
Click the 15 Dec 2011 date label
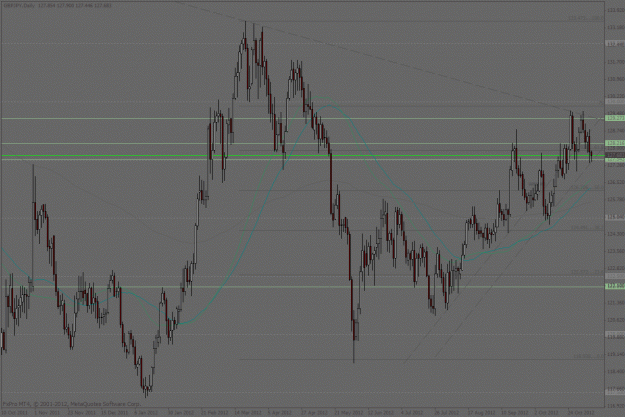pyautogui.click(x=114, y=413)
